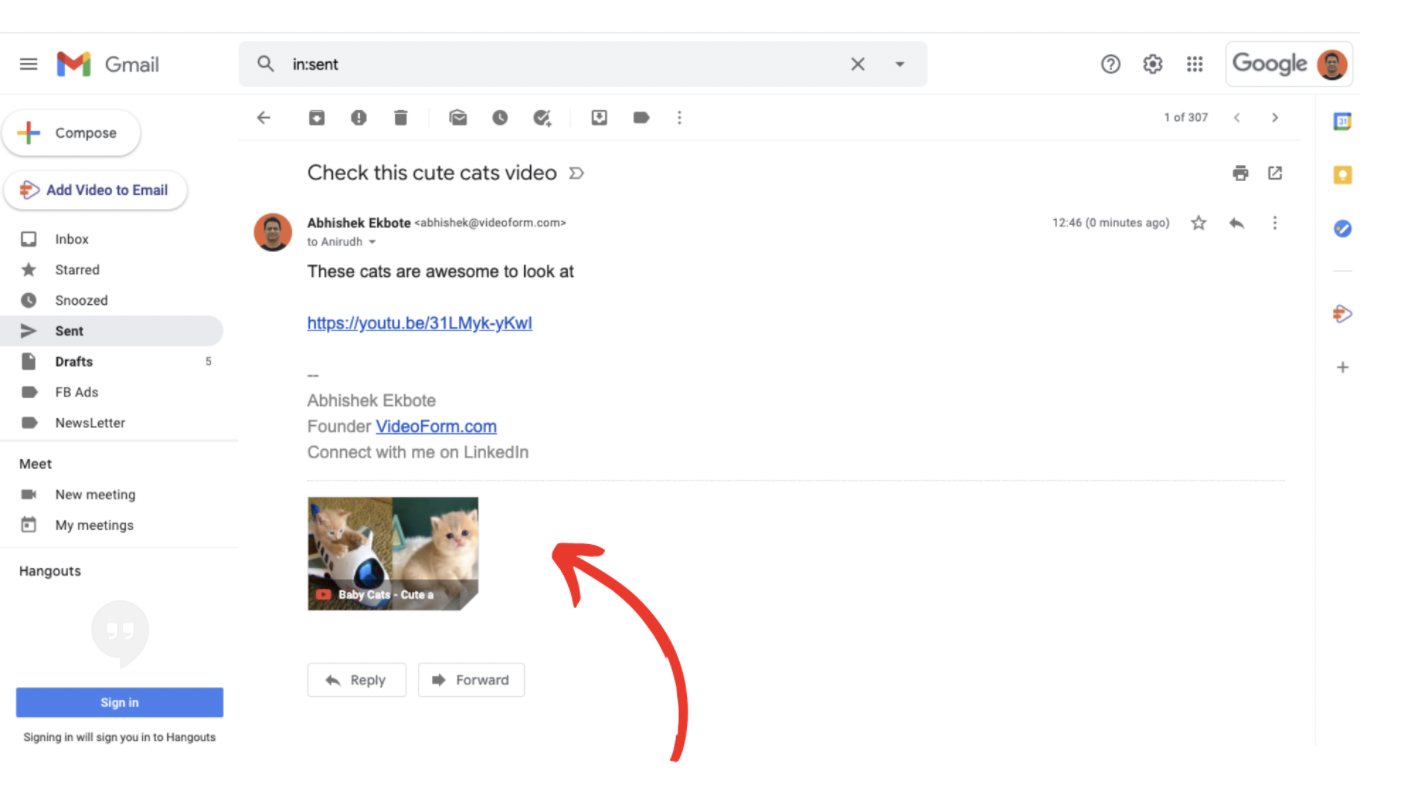
Task: Open VideoForm add-on in side panel
Action: 1343,314
